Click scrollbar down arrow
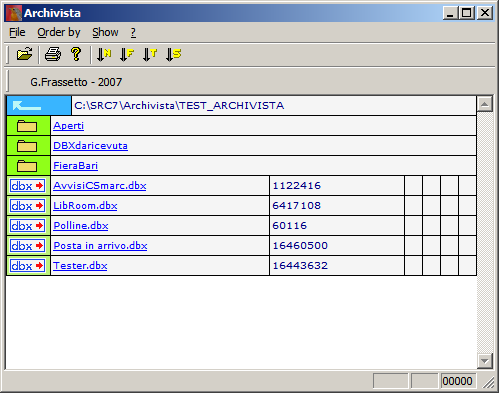The image size is (499, 393). coord(485,361)
